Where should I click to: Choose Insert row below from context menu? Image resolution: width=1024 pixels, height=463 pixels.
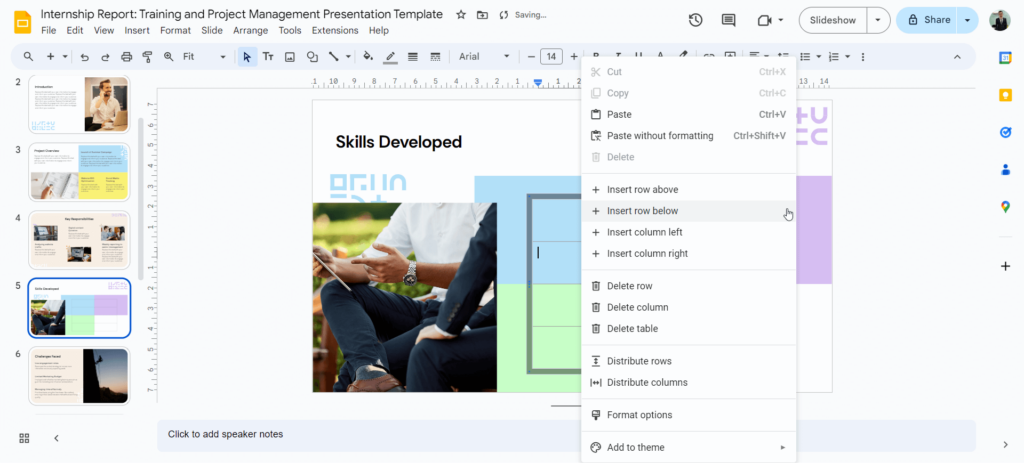coord(642,211)
